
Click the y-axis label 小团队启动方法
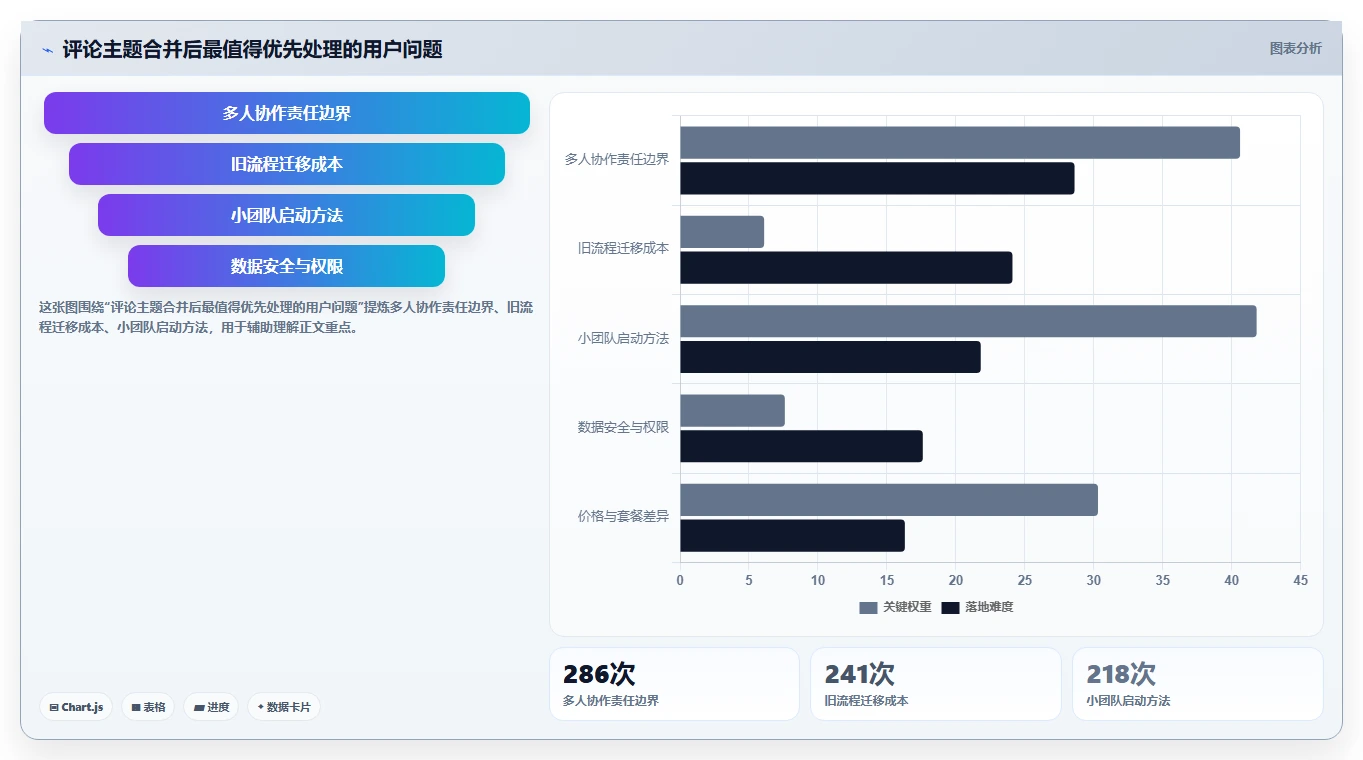(x=623, y=338)
